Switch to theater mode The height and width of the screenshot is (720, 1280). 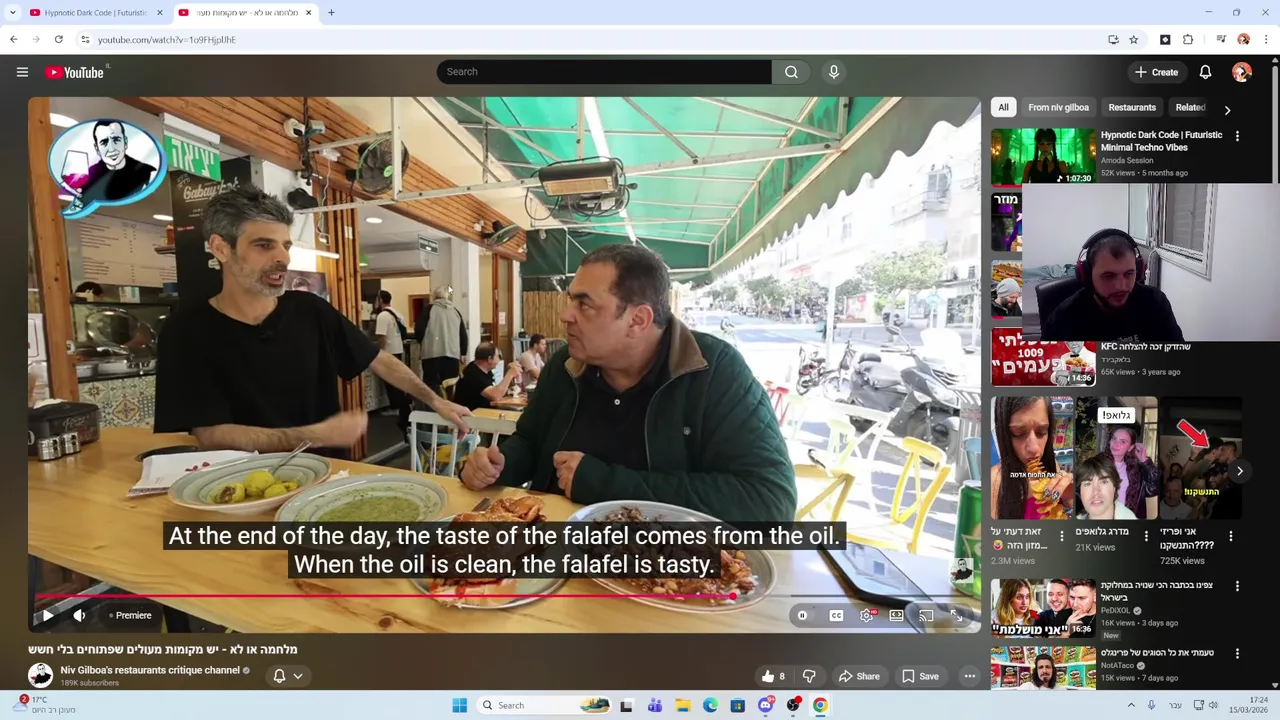click(896, 615)
